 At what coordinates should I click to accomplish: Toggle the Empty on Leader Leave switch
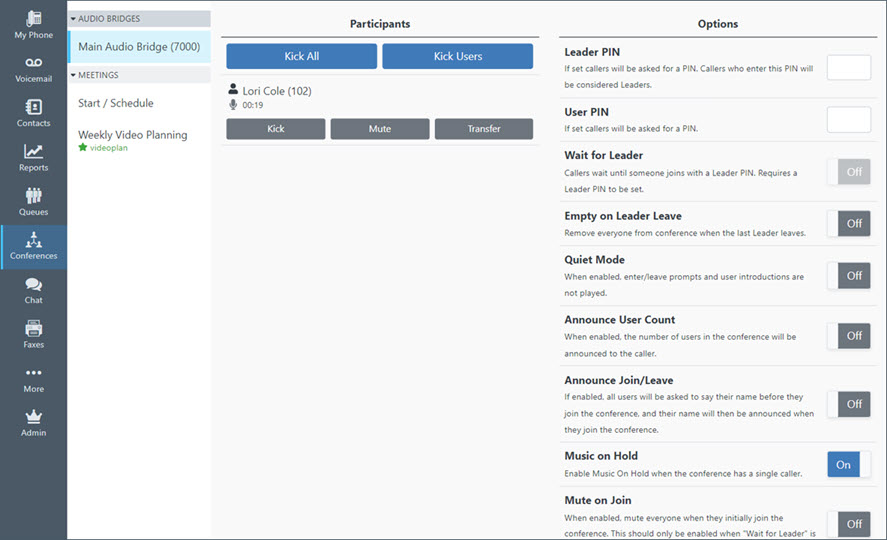click(849, 223)
